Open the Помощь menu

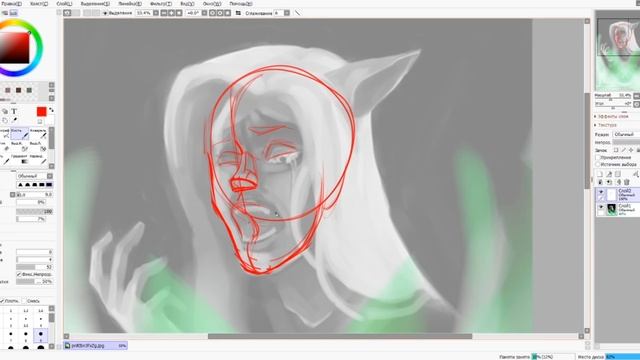pos(241,3)
